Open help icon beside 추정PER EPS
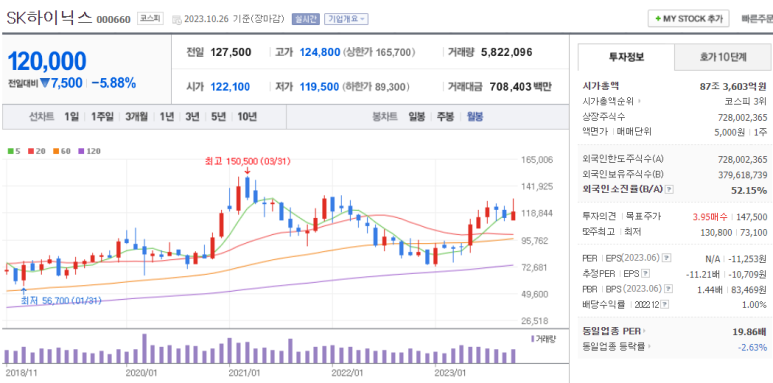The height and width of the screenshot is (383, 773). pyautogui.click(x=645, y=273)
